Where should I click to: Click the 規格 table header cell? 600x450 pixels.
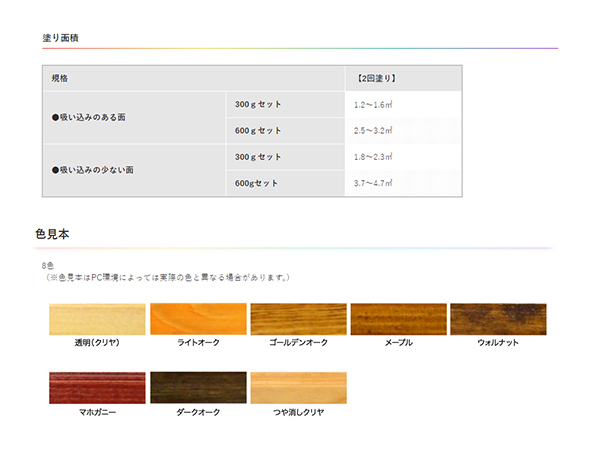point(60,78)
